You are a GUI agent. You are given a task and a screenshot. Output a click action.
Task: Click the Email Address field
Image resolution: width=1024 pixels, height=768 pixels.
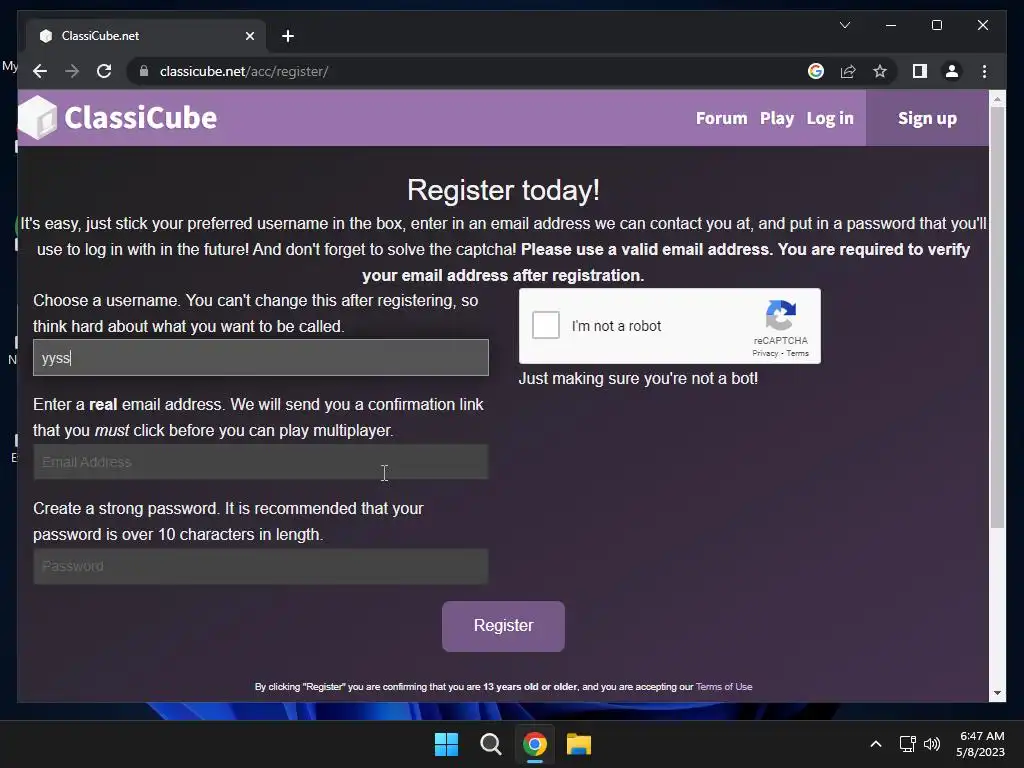(261, 462)
